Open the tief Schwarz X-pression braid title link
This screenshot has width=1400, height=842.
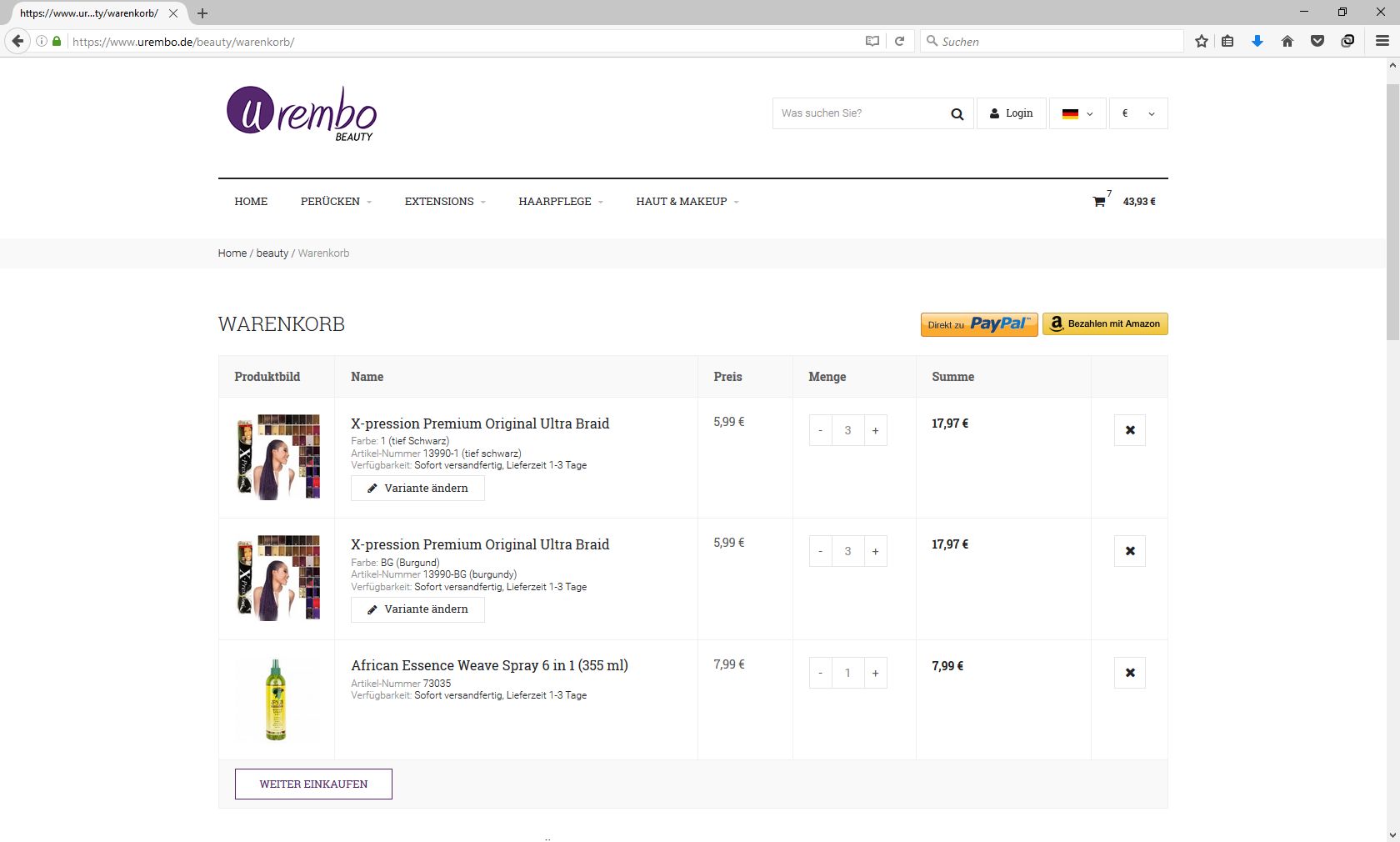tap(480, 424)
